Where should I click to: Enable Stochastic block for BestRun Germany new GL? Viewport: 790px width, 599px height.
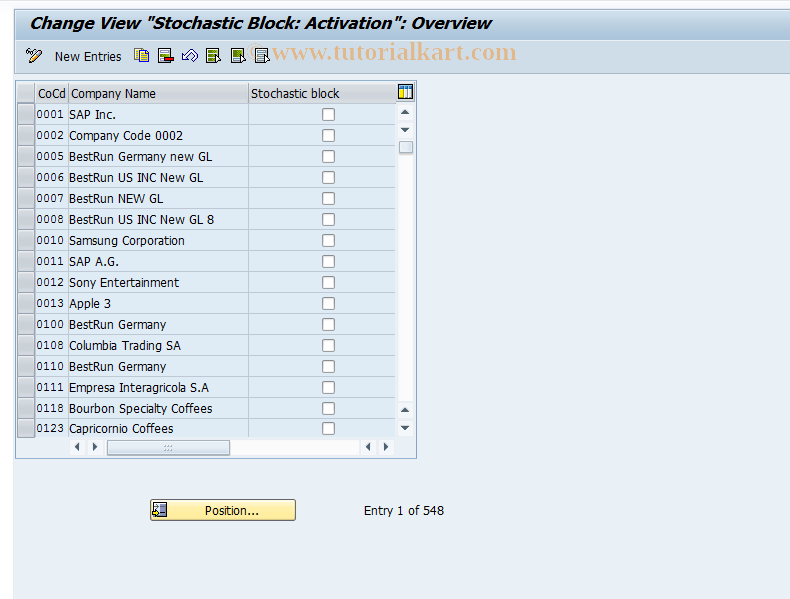click(x=328, y=157)
